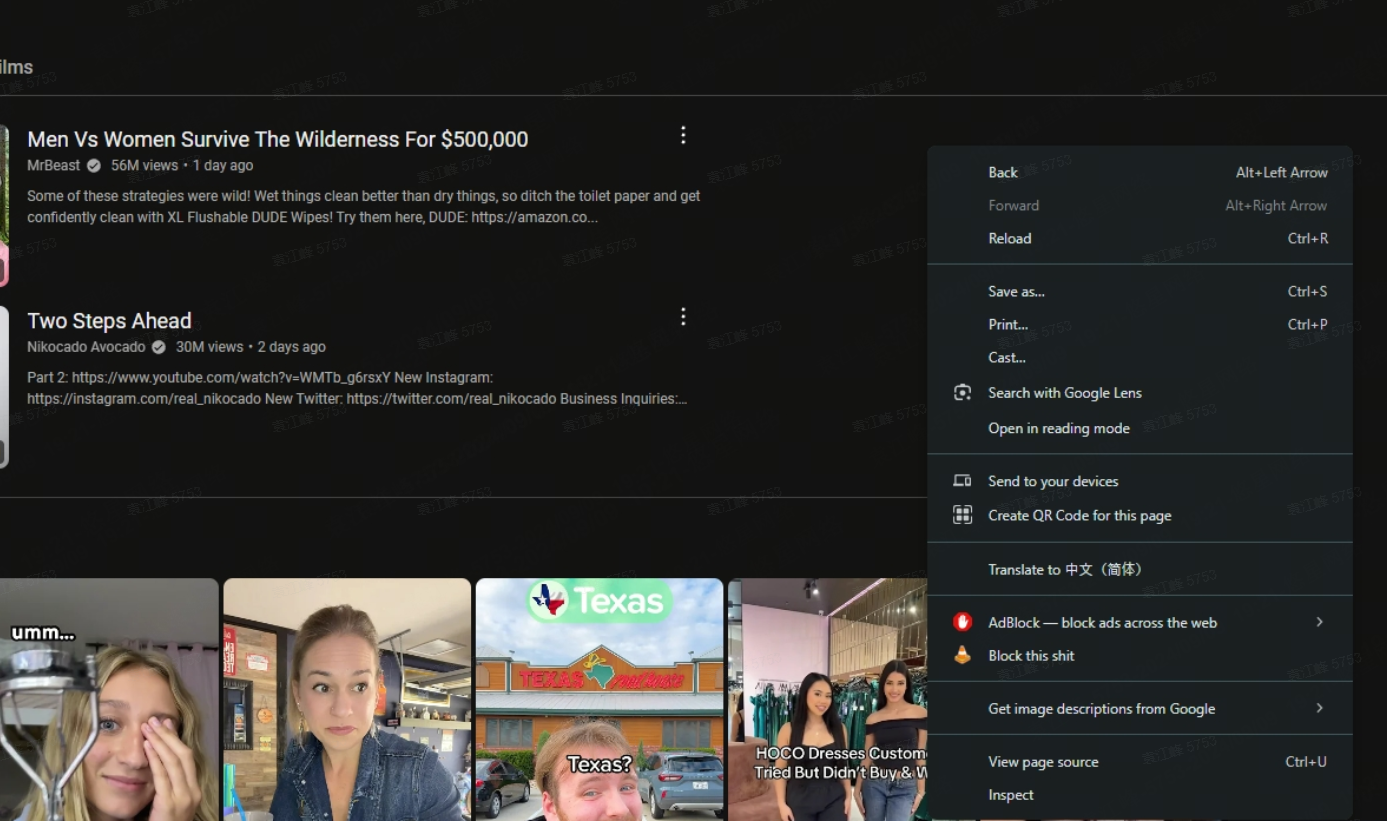Choose the greyed Forward menu entry

pyautogui.click(x=1140, y=205)
